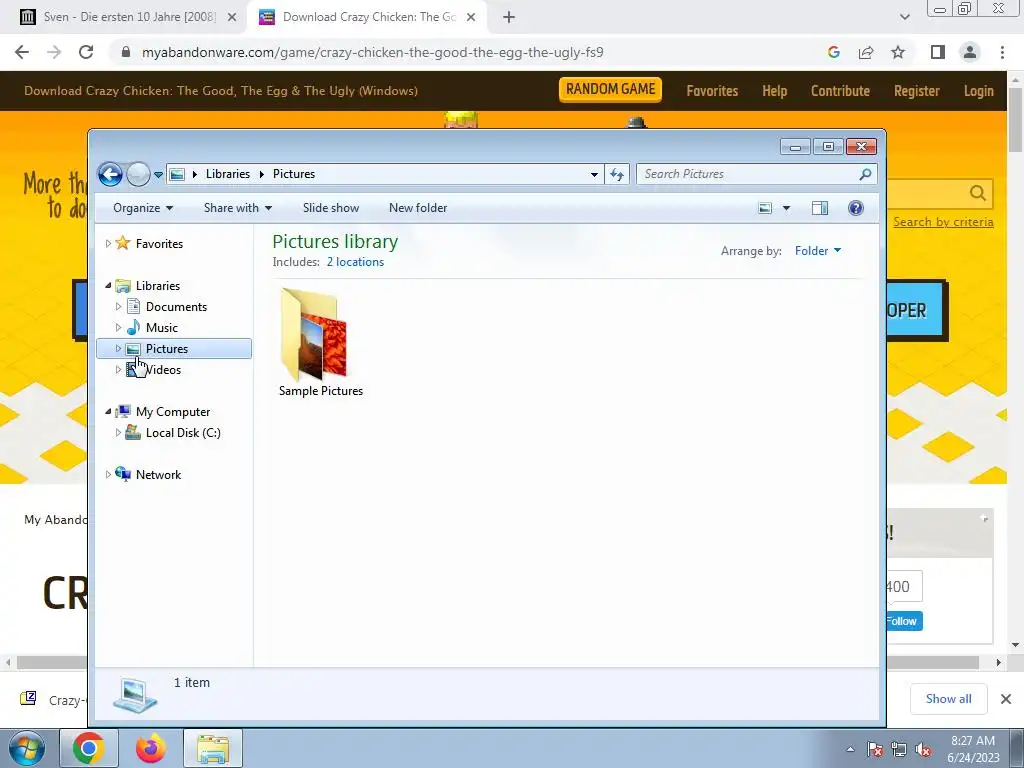Open Chrome three-dot menu
Viewport: 1024px width, 768px height.
point(1002,52)
